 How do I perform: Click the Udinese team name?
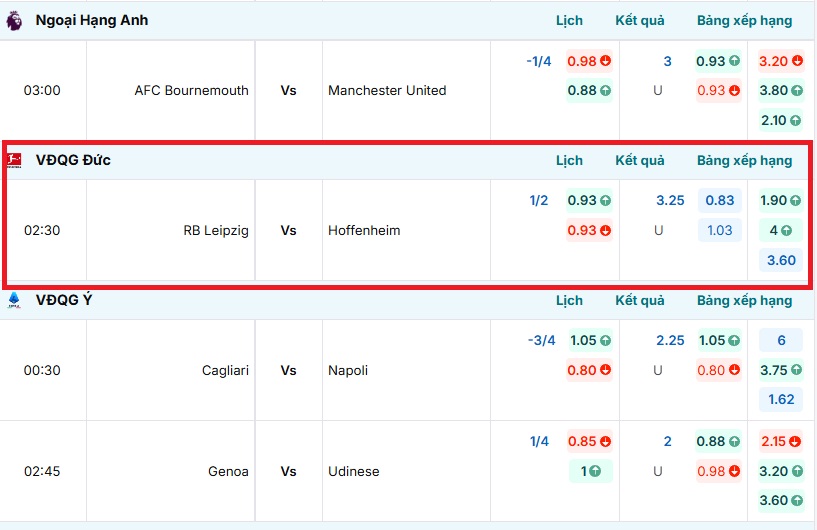tap(354, 471)
